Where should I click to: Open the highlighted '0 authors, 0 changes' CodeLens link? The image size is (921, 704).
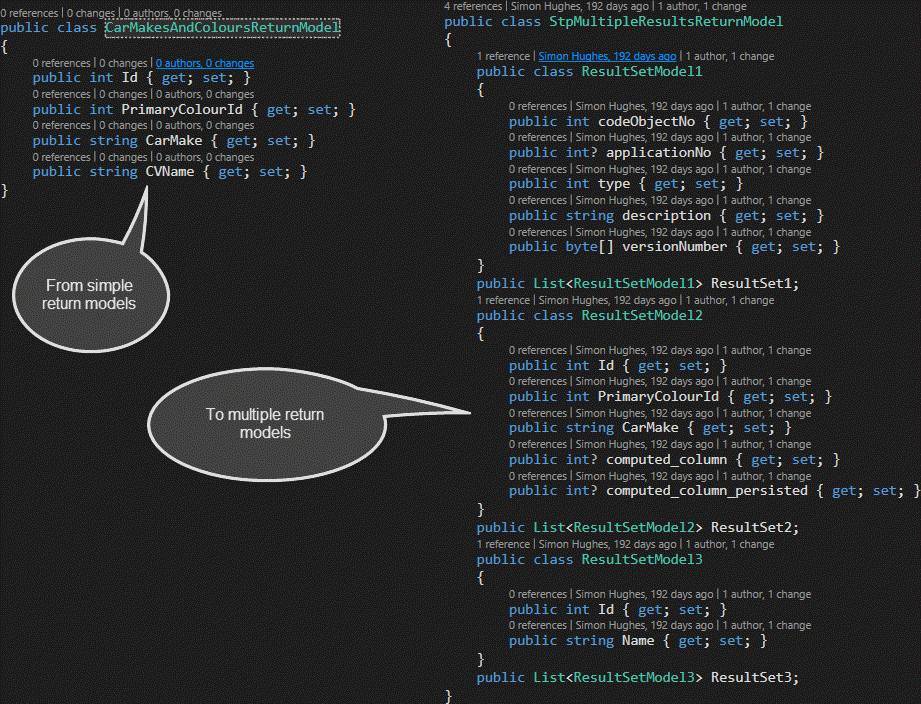coord(204,63)
